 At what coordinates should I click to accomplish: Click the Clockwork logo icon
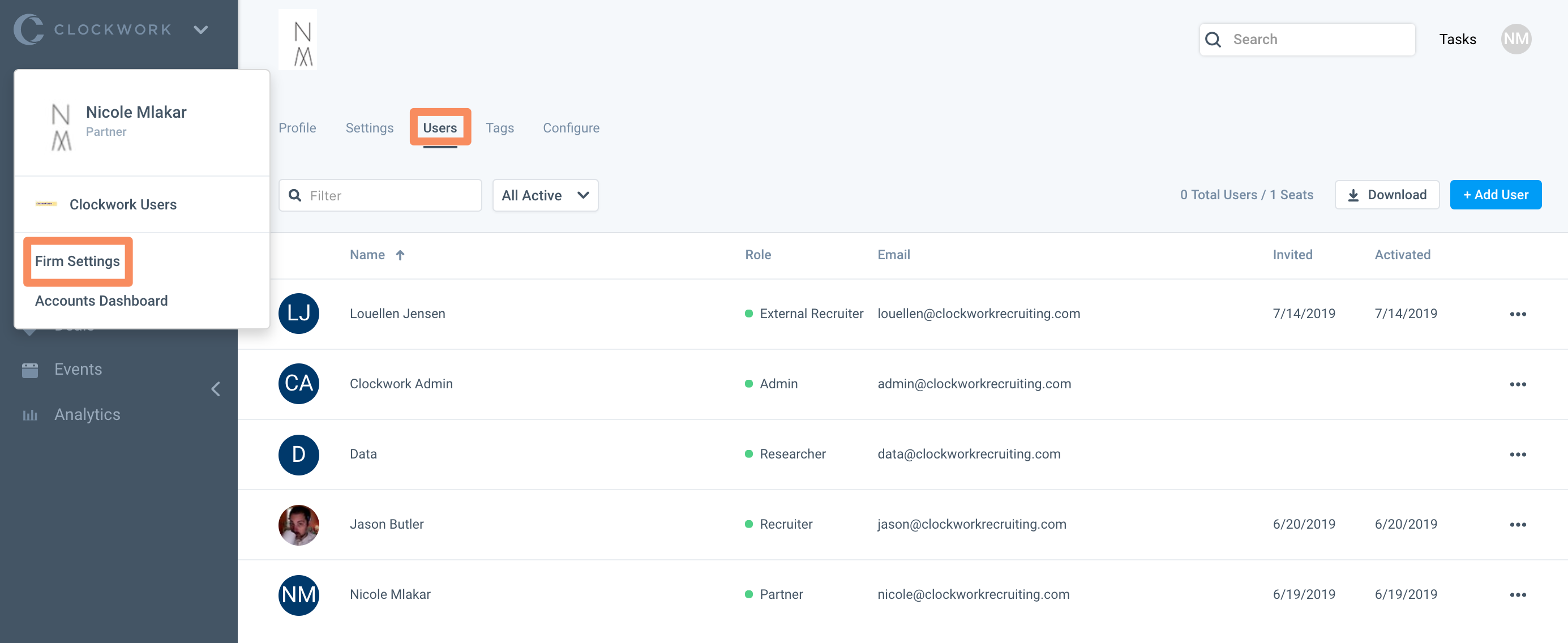pyautogui.click(x=28, y=29)
